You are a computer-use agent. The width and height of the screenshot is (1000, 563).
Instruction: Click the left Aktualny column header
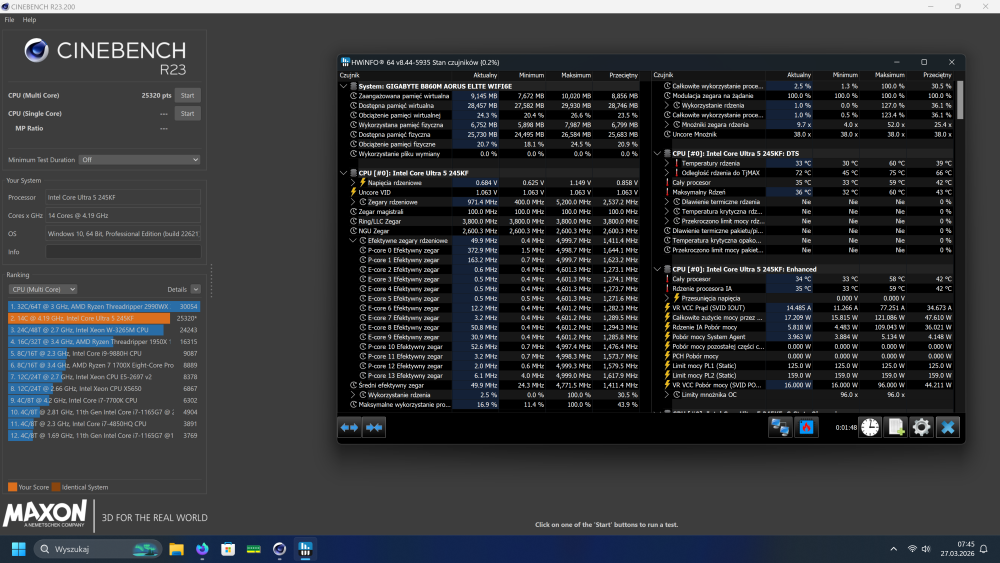pos(485,75)
